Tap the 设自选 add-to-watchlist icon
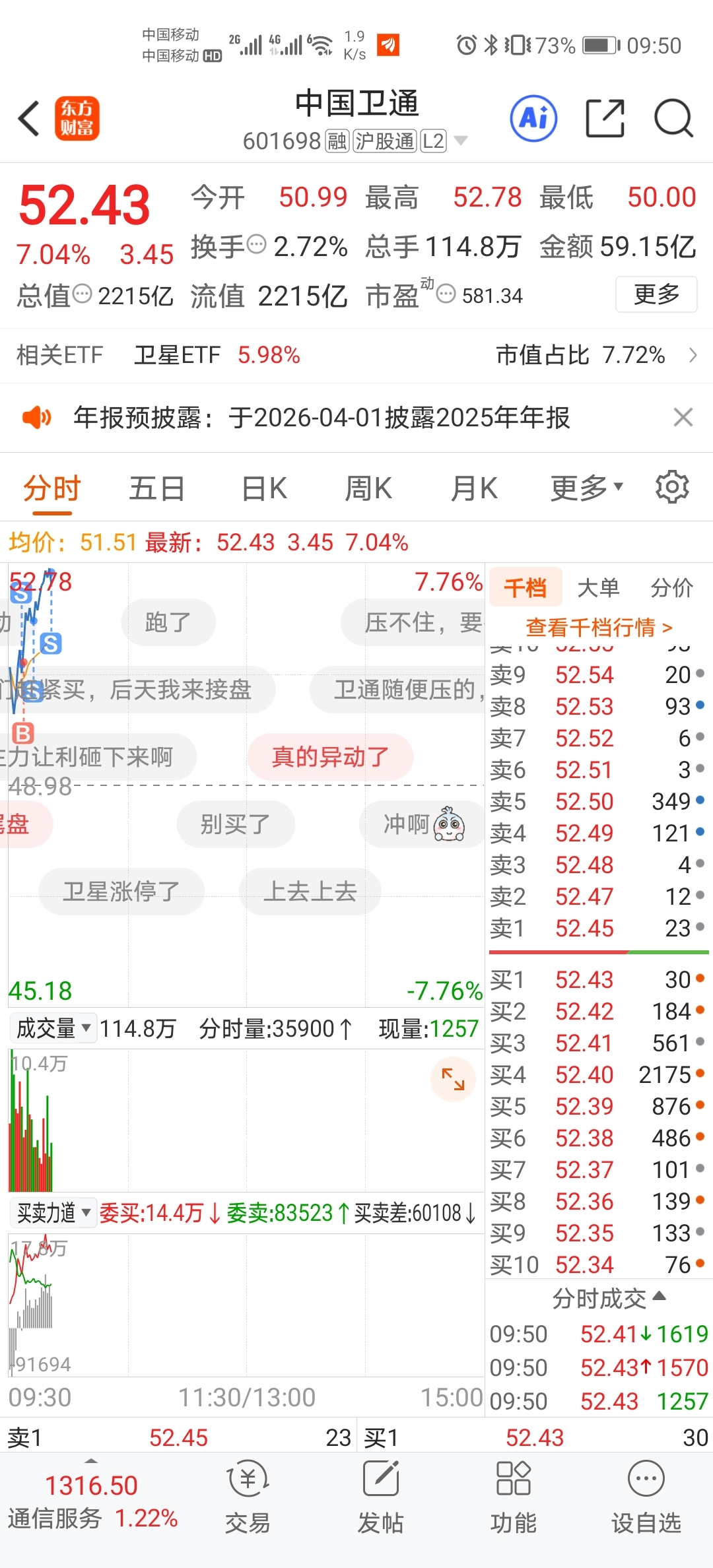Image resolution: width=713 pixels, height=1568 pixels. click(x=646, y=1498)
